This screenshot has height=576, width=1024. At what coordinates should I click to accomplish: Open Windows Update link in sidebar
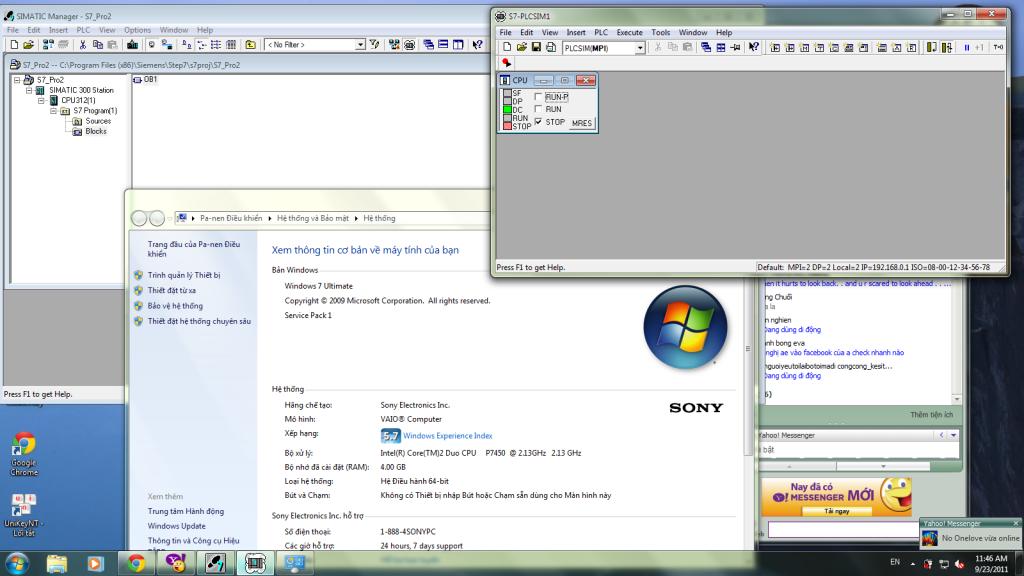pyautogui.click(x=176, y=526)
